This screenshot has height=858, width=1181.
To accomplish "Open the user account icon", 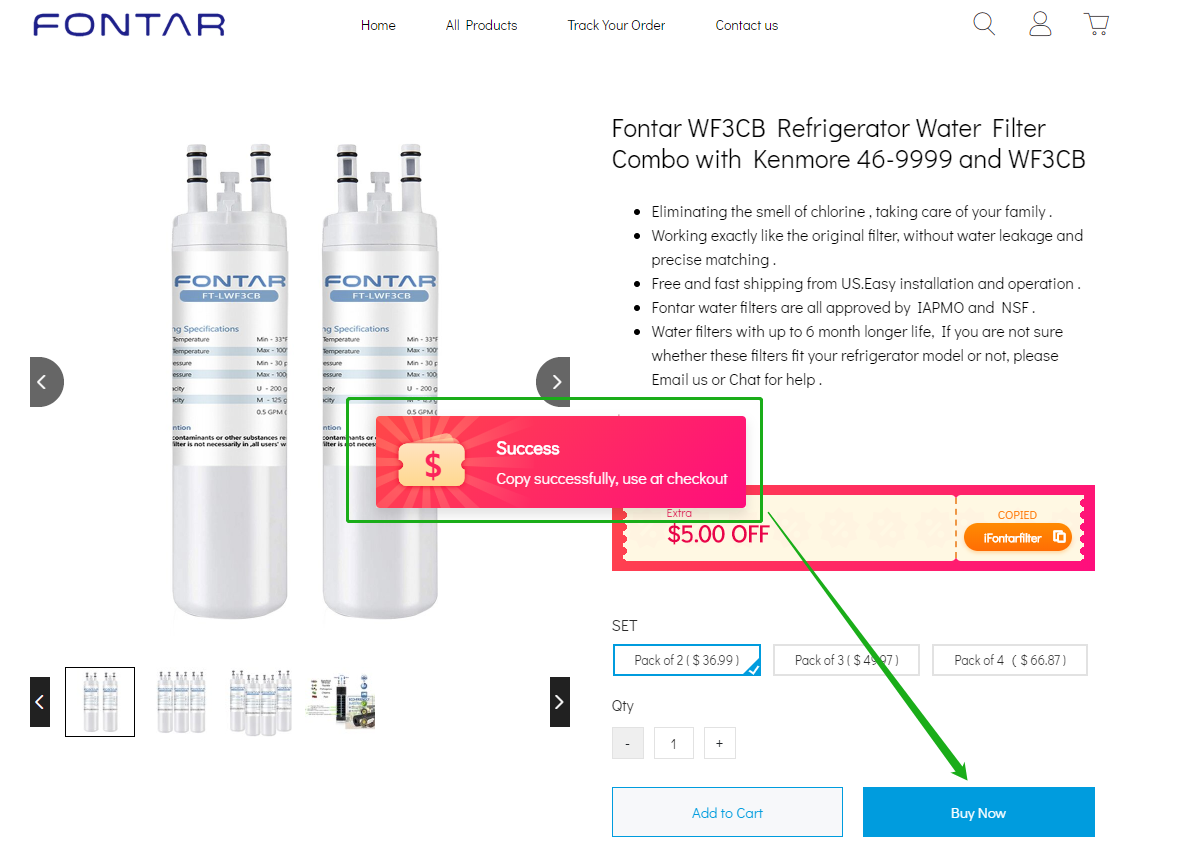I will (x=1040, y=24).
